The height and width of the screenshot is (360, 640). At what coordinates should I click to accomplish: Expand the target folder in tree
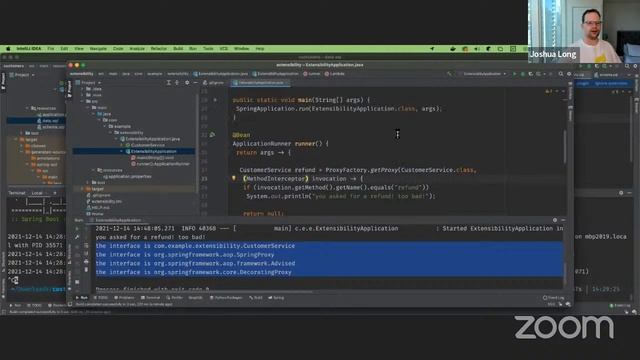click(82, 189)
